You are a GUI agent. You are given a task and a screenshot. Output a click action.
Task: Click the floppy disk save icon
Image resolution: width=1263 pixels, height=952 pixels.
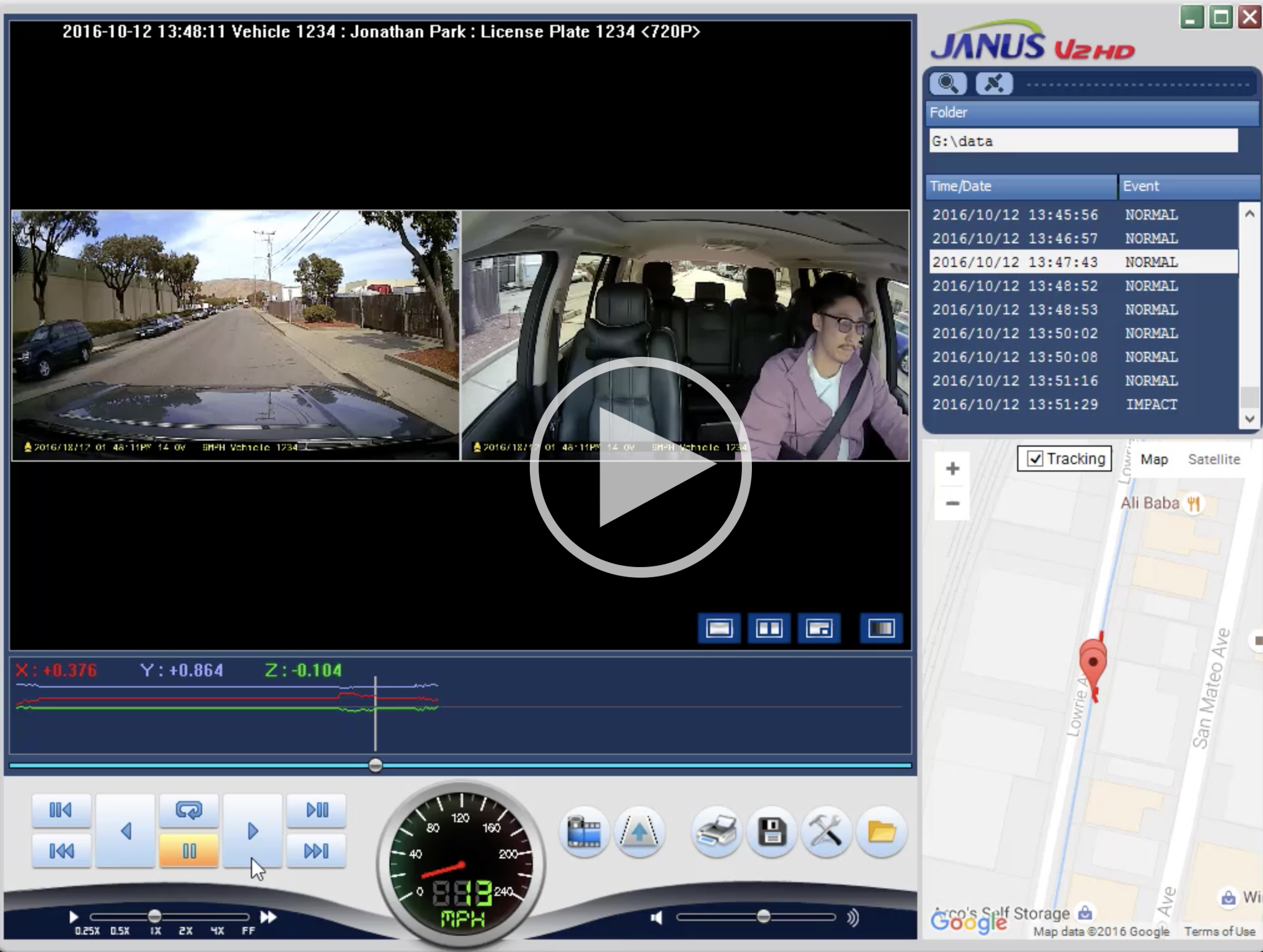tap(772, 832)
